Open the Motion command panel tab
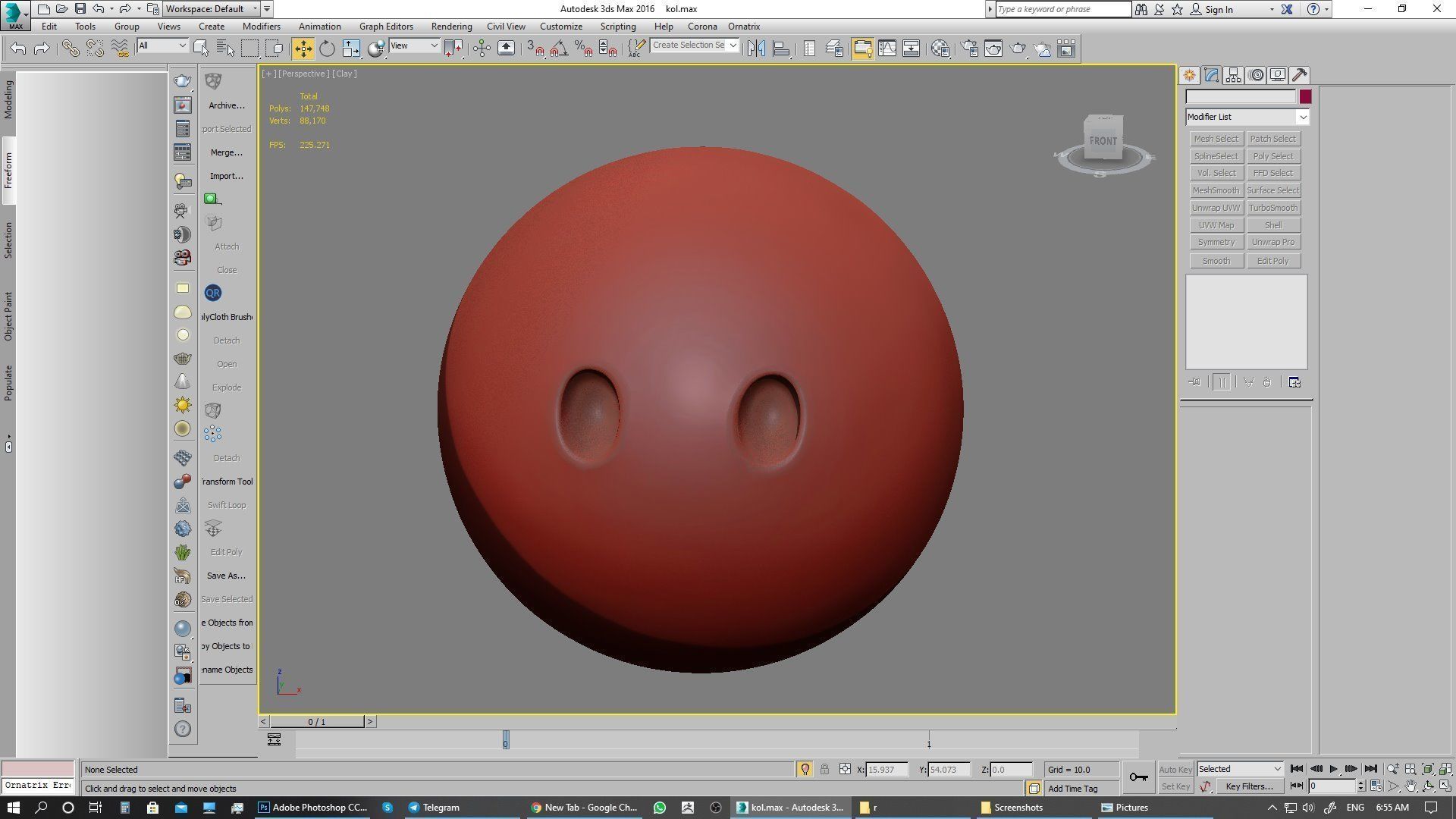 click(x=1256, y=75)
